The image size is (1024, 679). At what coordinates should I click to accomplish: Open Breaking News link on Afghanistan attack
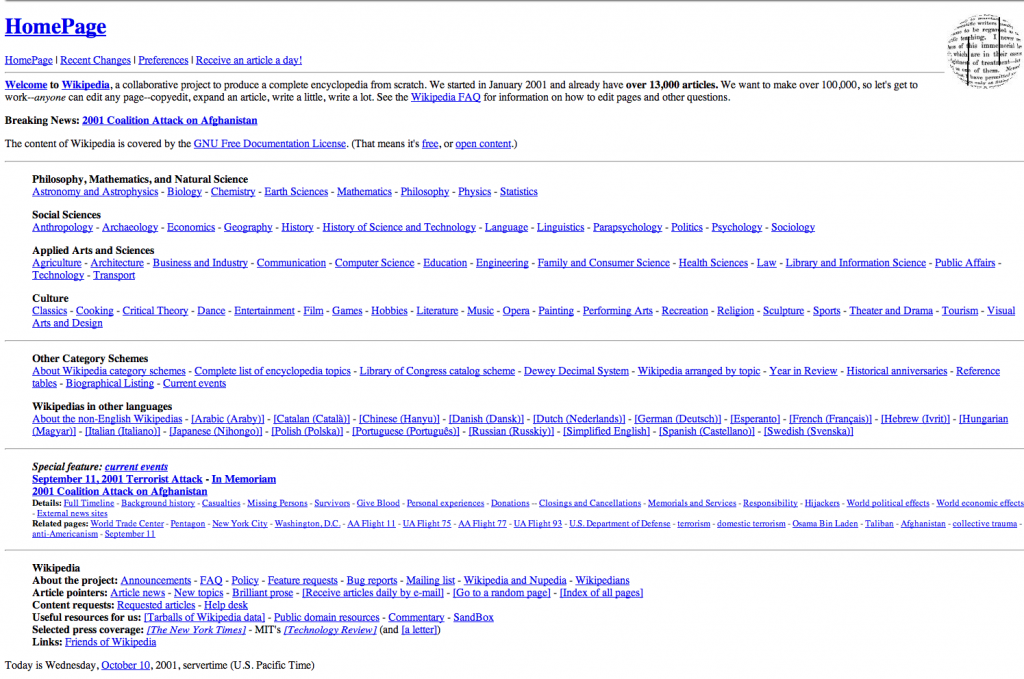(170, 120)
